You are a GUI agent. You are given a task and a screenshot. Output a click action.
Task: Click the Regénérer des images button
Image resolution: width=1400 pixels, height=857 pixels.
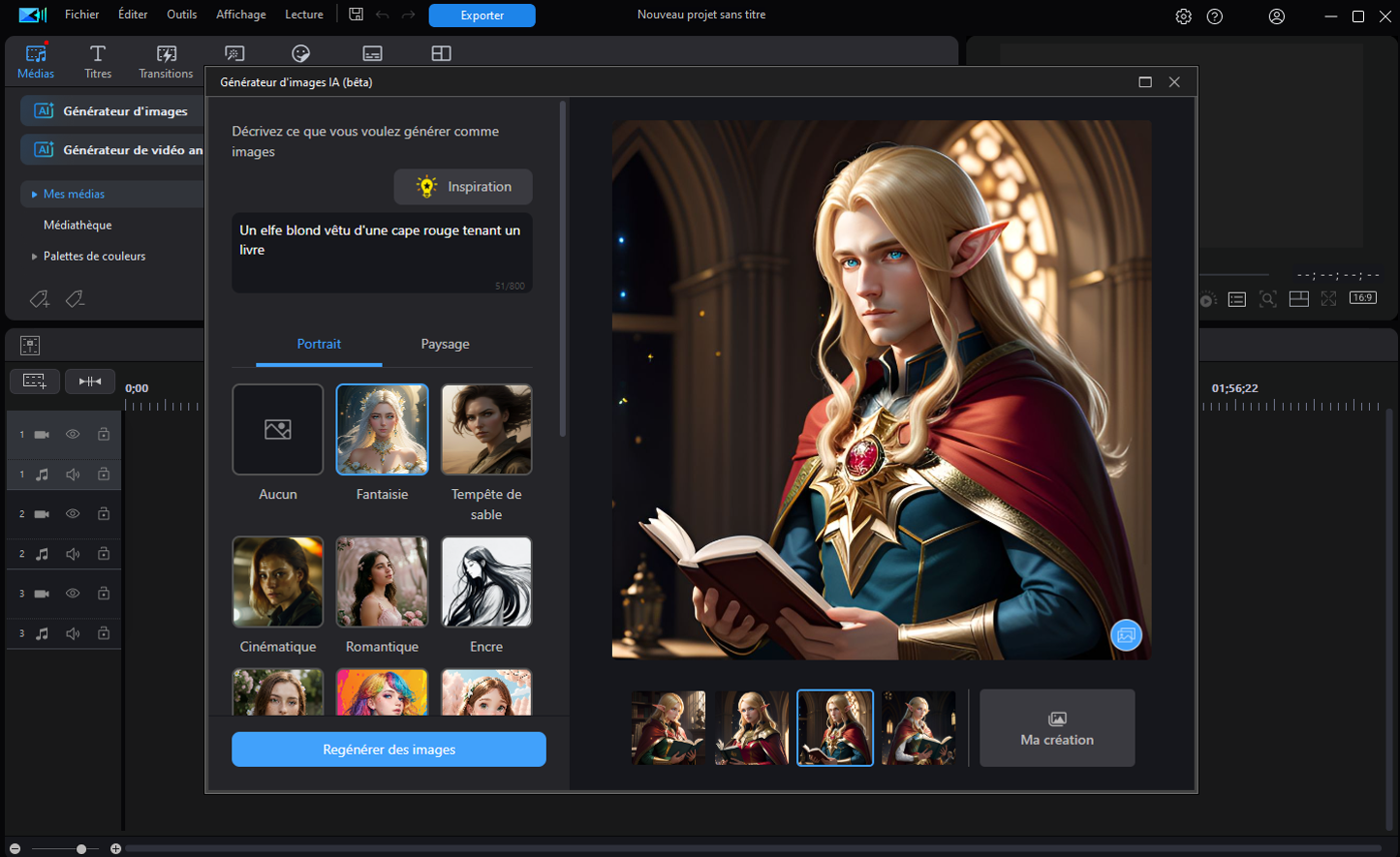[389, 750]
